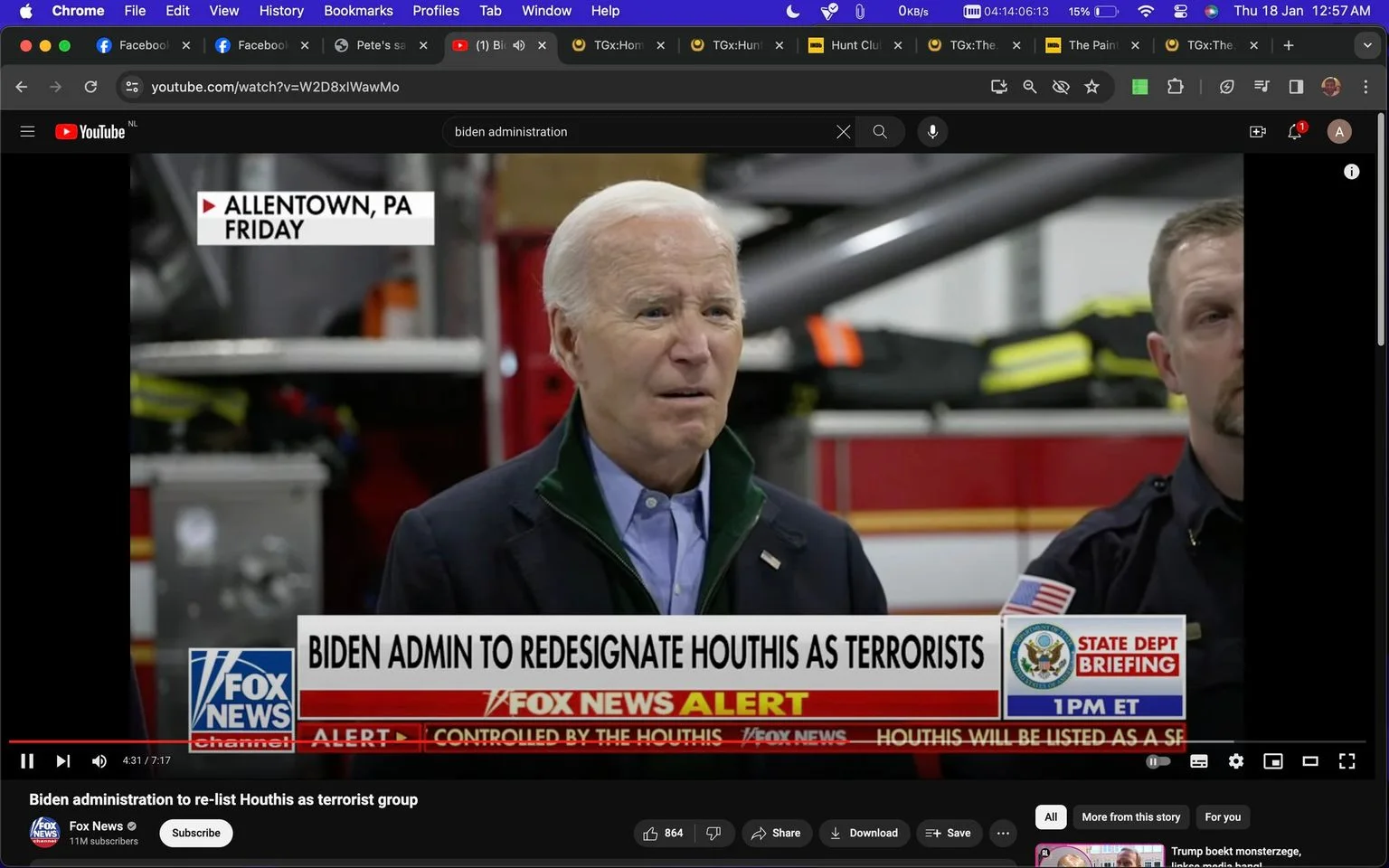This screenshot has height=868, width=1389.
Task: Open the miniplayer
Action: click(1273, 761)
